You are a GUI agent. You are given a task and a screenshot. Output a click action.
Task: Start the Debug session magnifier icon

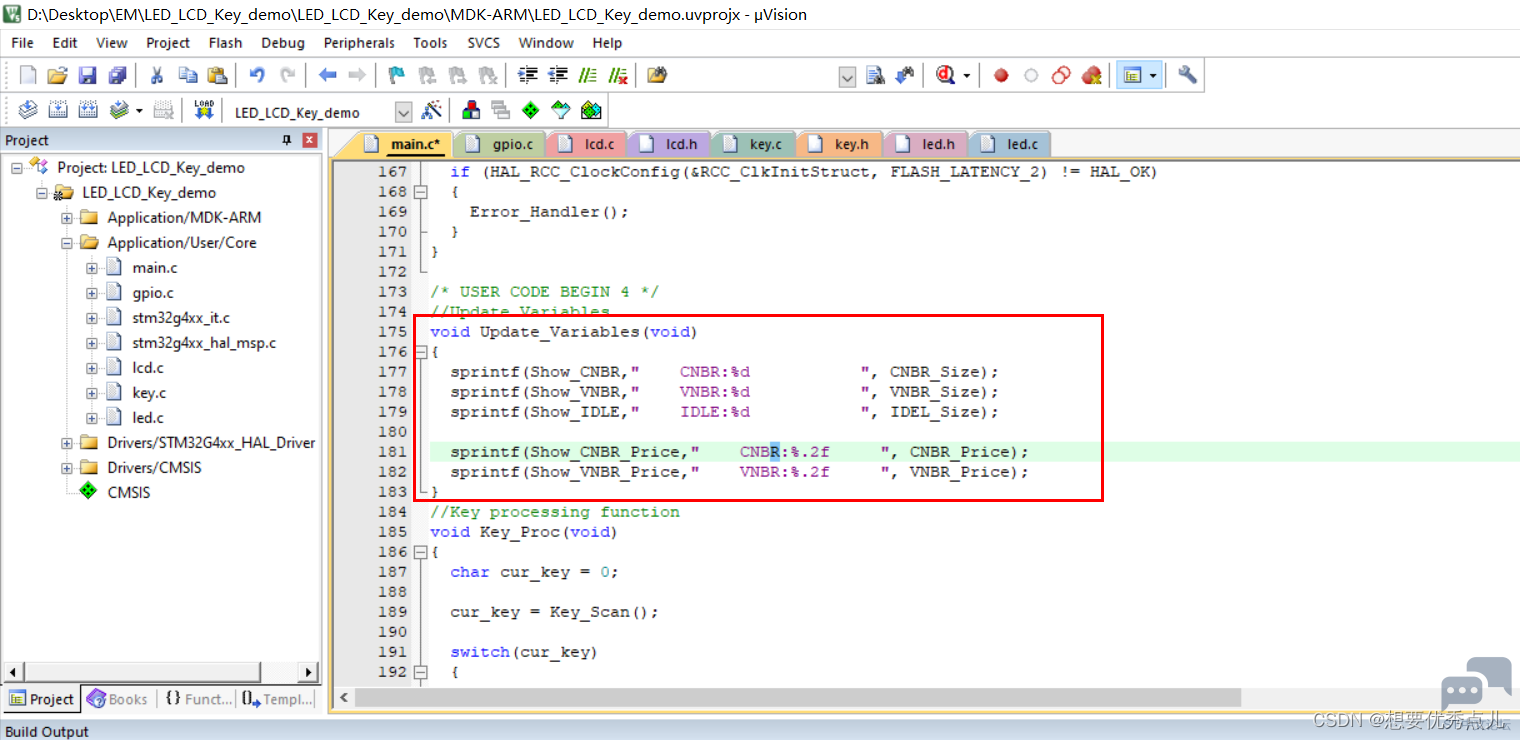(x=946, y=75)
